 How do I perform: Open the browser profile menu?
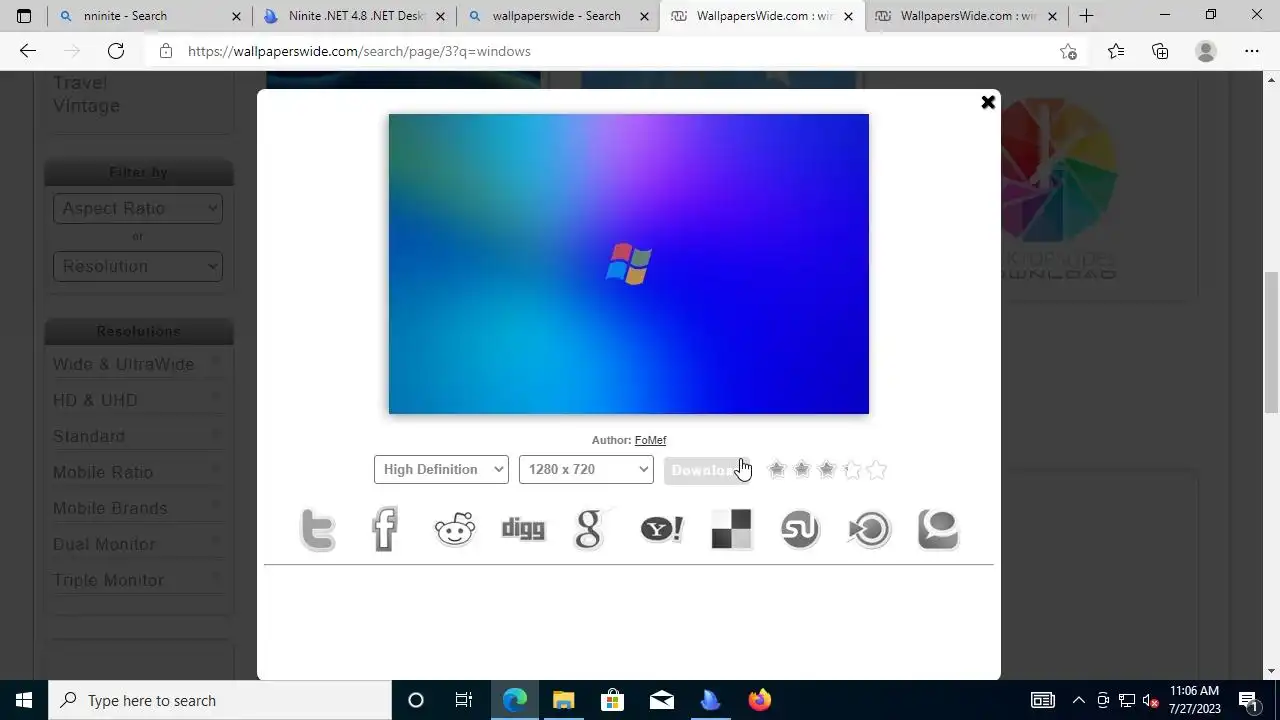click(1206, 51)
